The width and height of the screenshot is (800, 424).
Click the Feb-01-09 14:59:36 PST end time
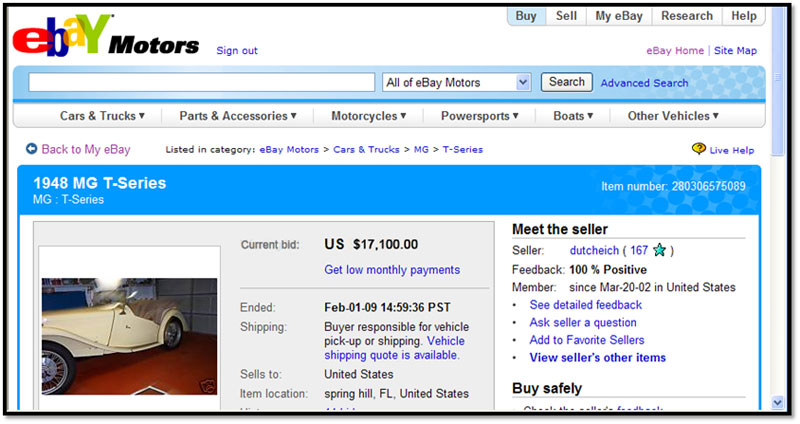click(x=387, y=308)
